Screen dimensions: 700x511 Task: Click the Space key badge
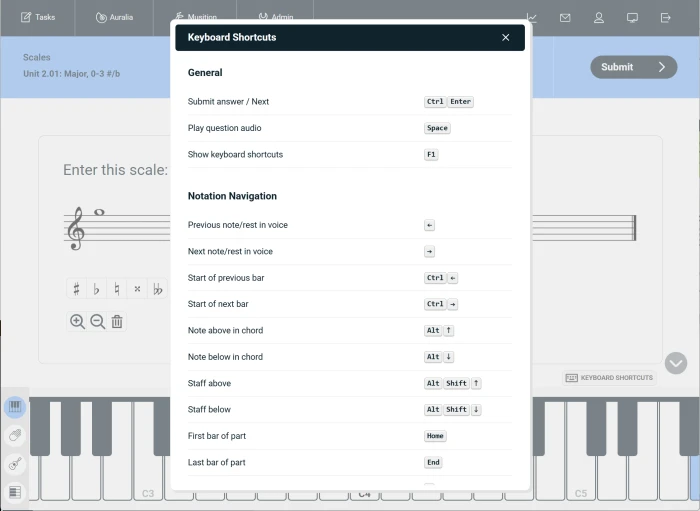tap(437, 128)
